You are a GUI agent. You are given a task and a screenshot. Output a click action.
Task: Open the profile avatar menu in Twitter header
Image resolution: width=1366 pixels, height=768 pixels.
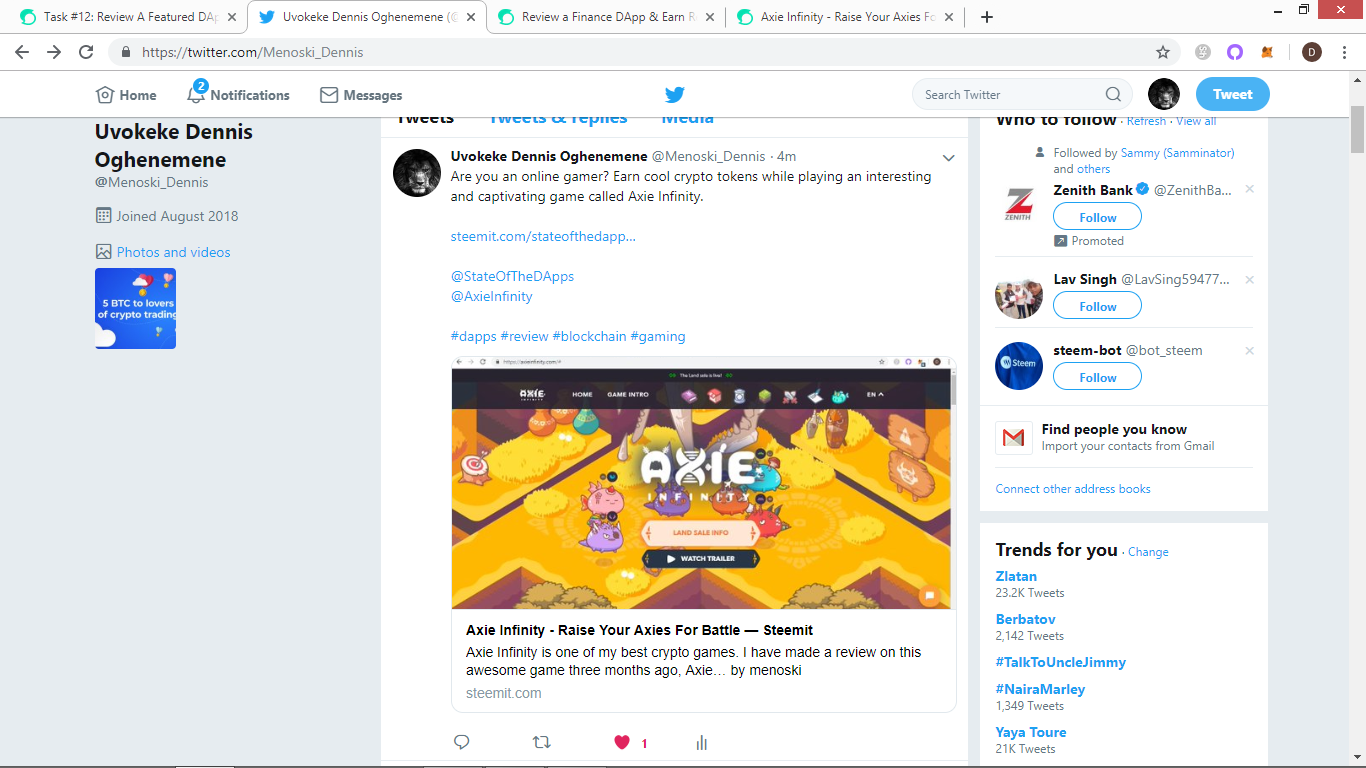pos(1164,94)
